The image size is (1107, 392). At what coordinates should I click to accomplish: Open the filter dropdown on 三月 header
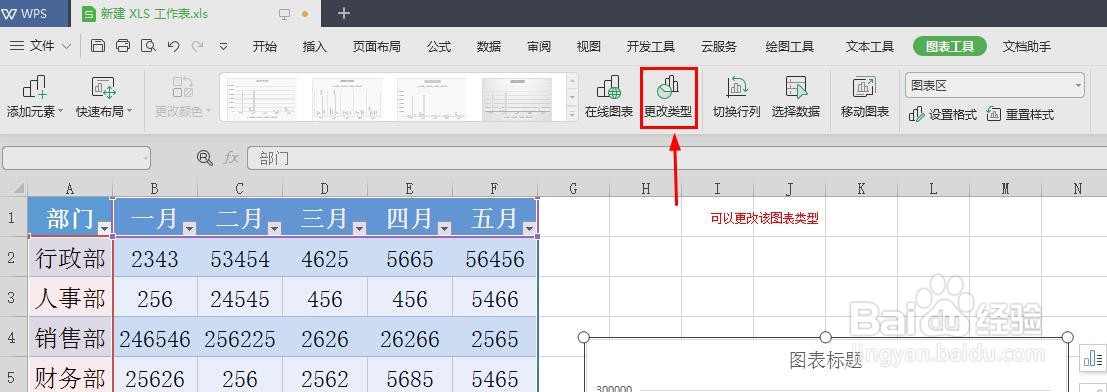coord(359,228)
